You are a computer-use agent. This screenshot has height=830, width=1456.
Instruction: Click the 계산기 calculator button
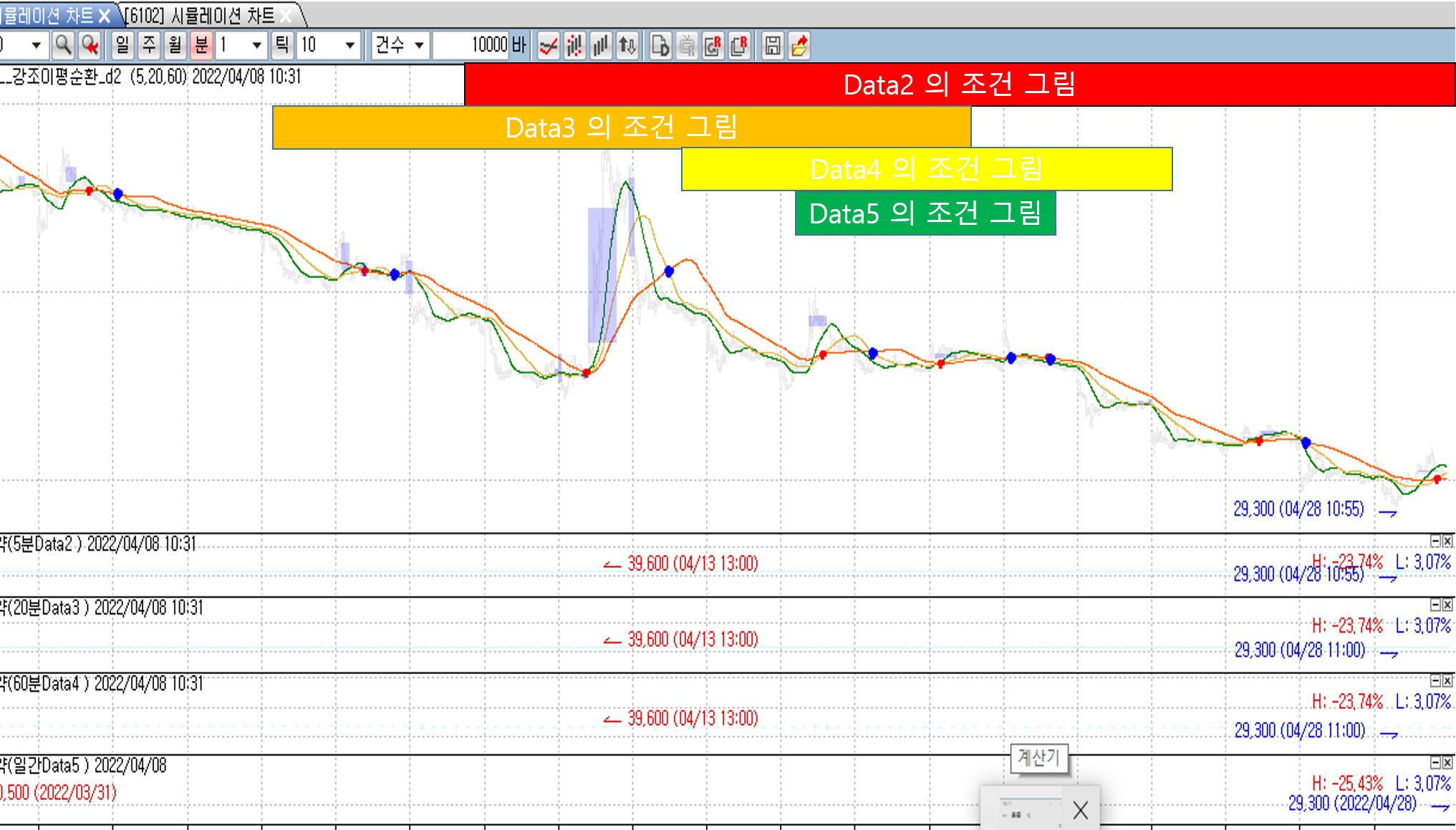click(1038, 758)
